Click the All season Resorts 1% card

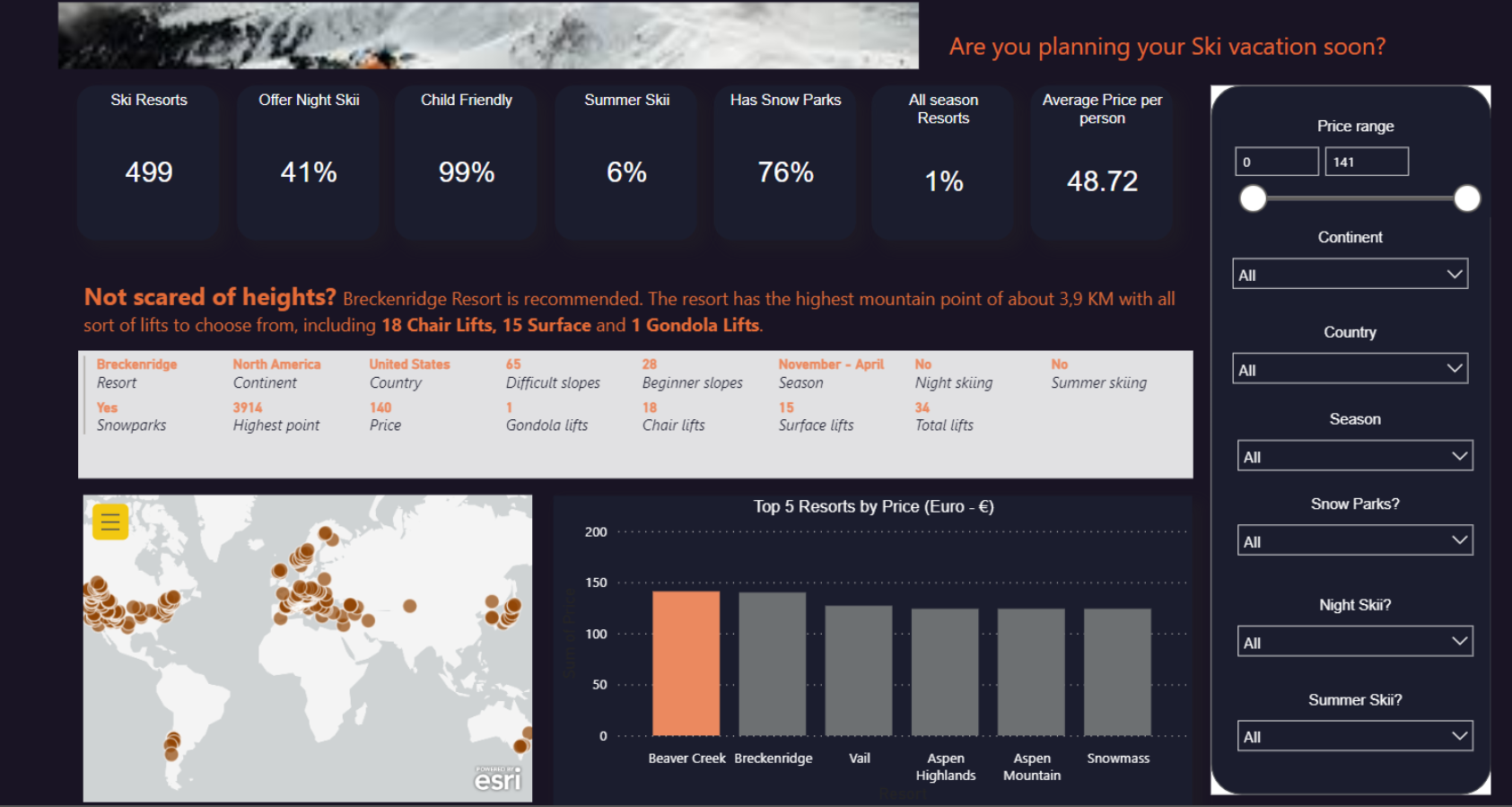coord(943,162)
